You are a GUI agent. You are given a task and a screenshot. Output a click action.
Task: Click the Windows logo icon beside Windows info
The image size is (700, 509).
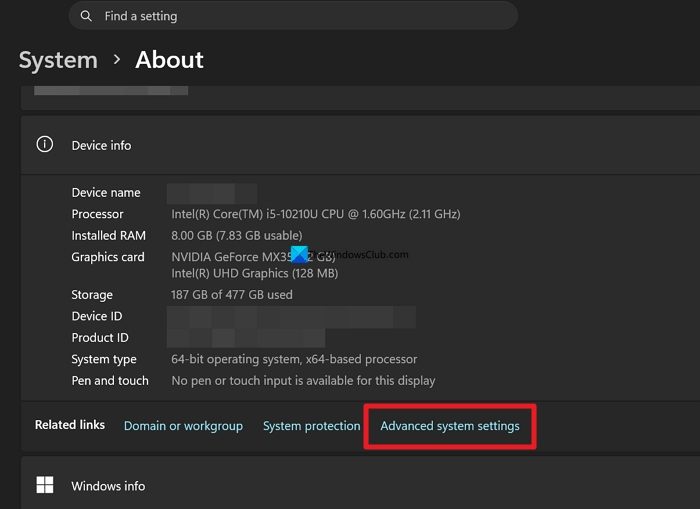(45, 485)
